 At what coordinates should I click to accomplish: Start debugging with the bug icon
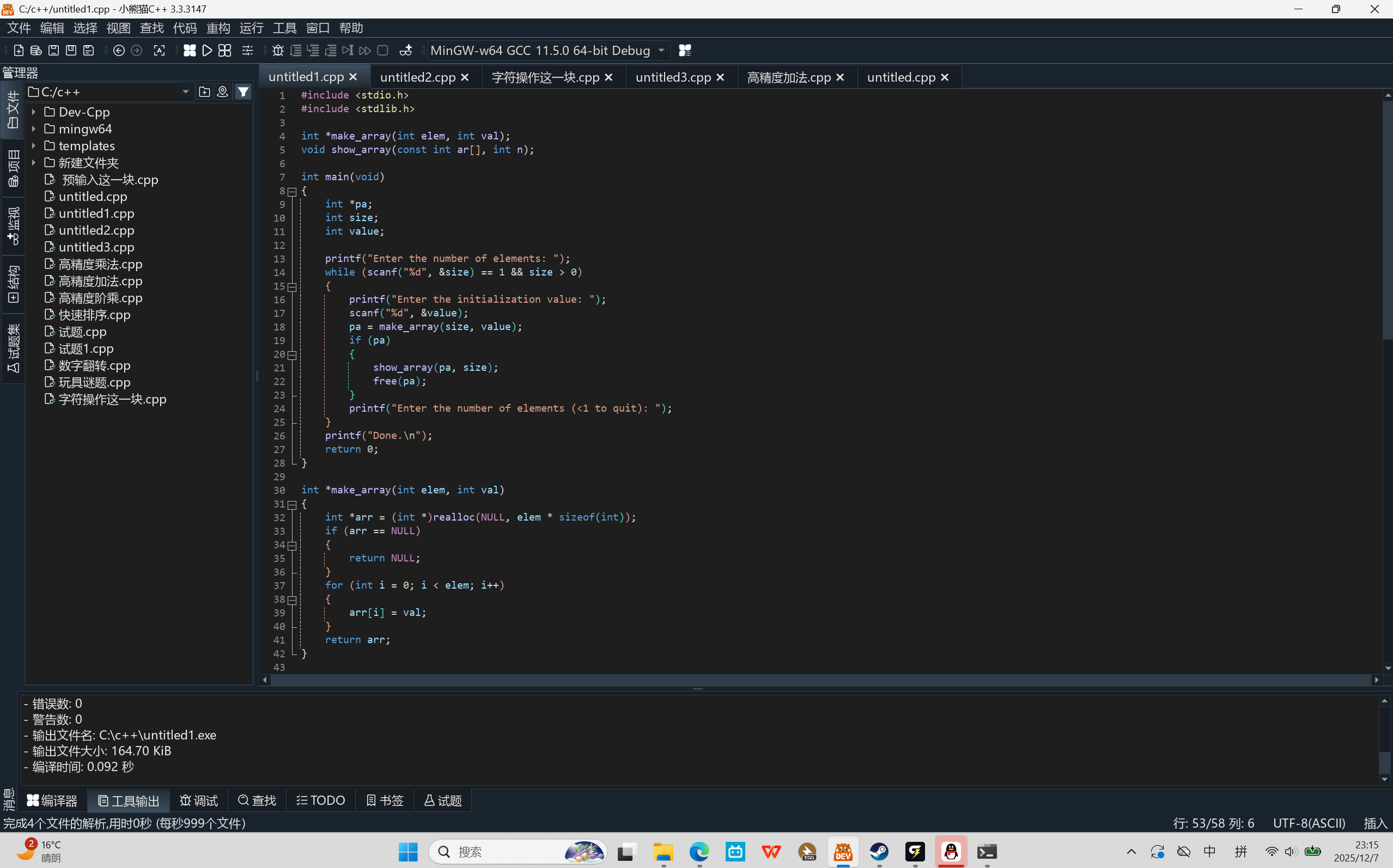[x=278, y=51]
